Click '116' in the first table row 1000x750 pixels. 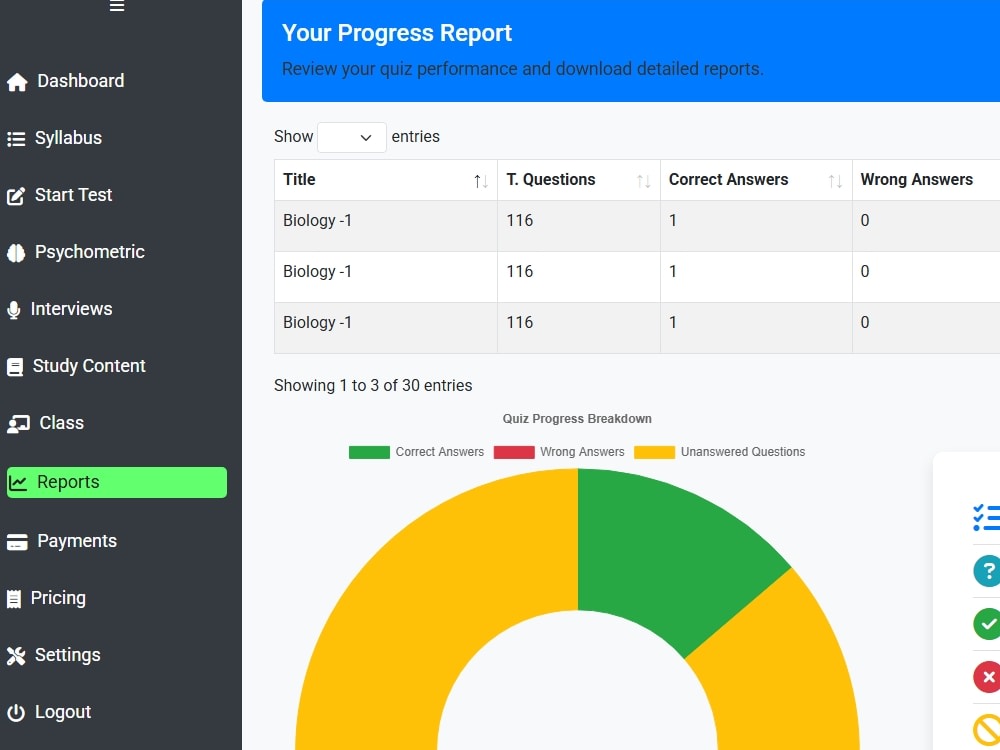(x=520, y=221)
